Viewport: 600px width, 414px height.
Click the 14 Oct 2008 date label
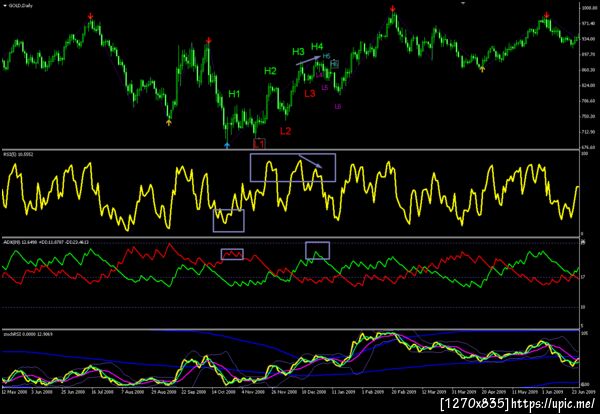[x=223, y=392]
